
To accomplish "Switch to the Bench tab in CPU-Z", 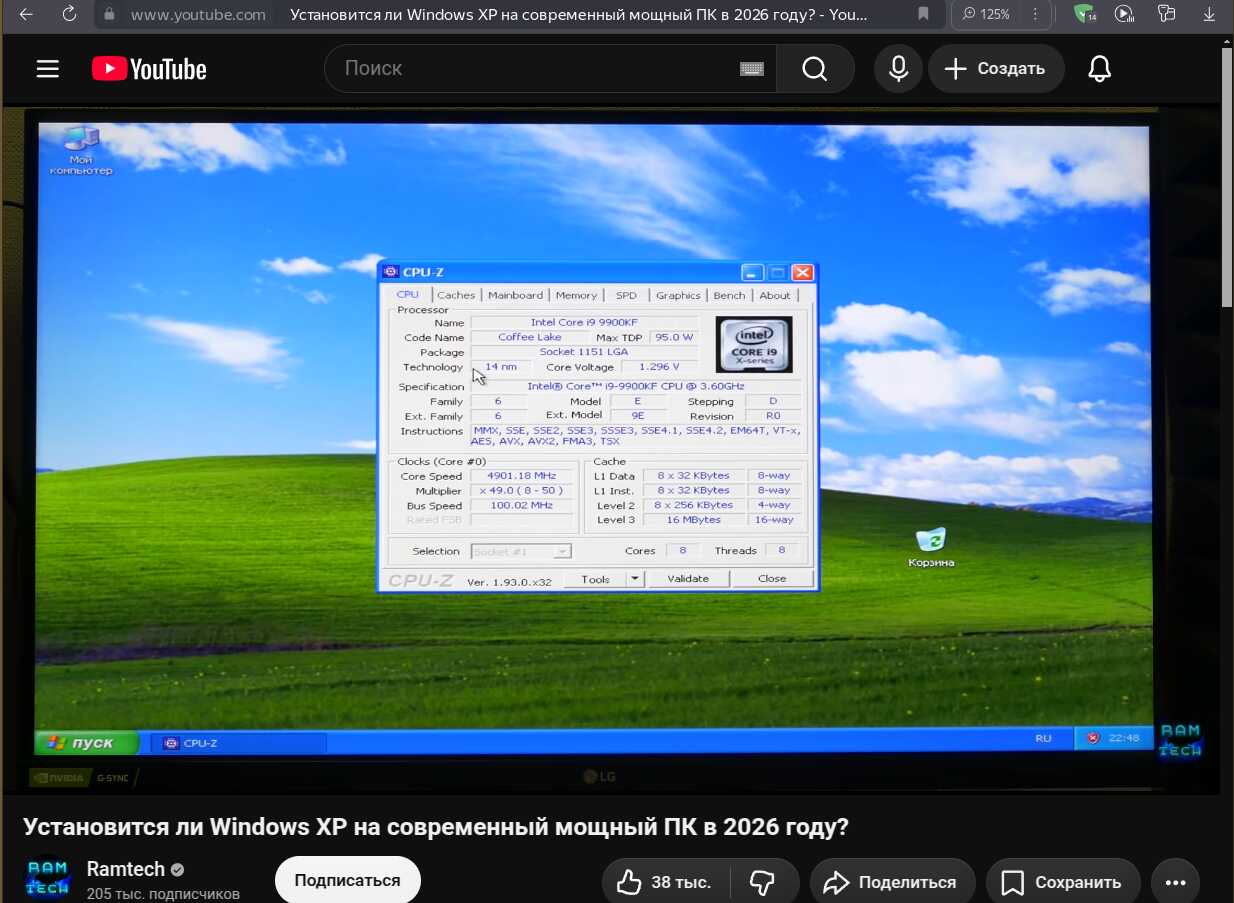I will [x=729, y=295].
